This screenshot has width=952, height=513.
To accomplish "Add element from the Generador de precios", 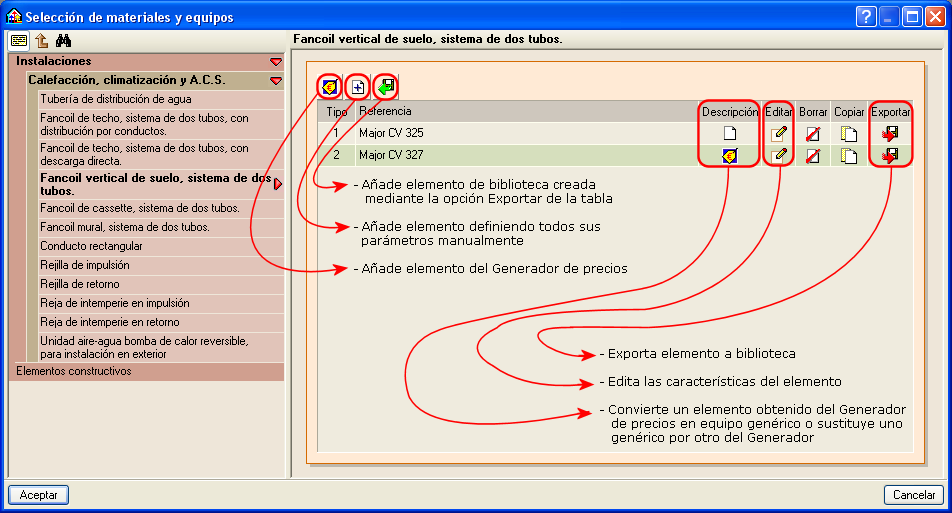I will pyautogui.click(x=330, y=87).
